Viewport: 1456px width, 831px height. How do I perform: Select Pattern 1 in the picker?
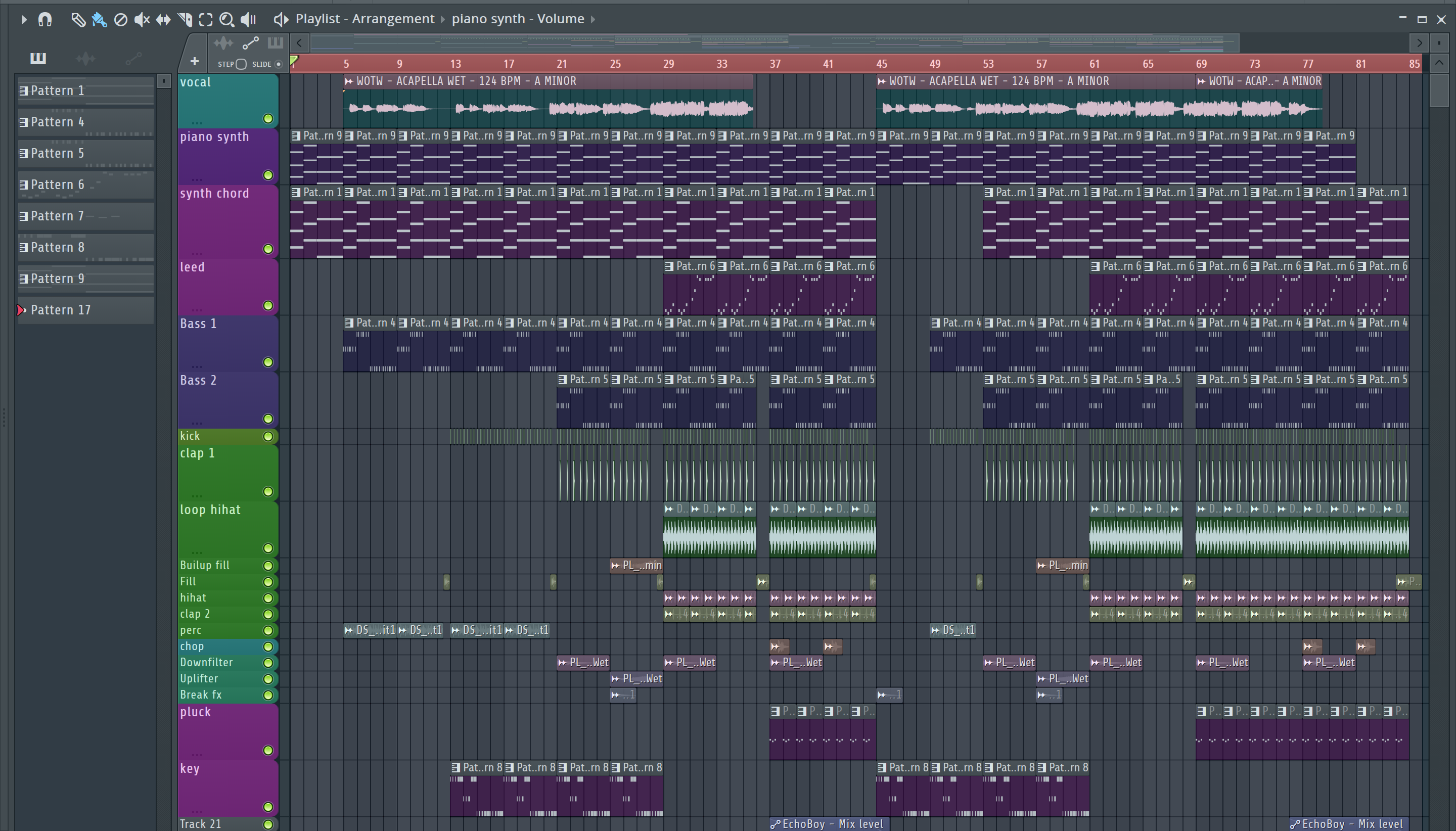pos(85,90)
